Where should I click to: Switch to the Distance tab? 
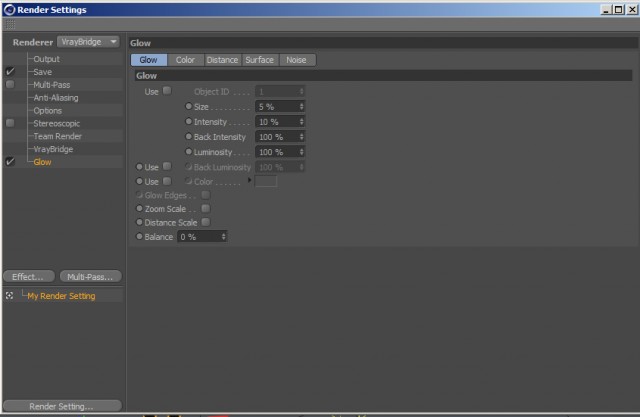(x=222, y=60)
